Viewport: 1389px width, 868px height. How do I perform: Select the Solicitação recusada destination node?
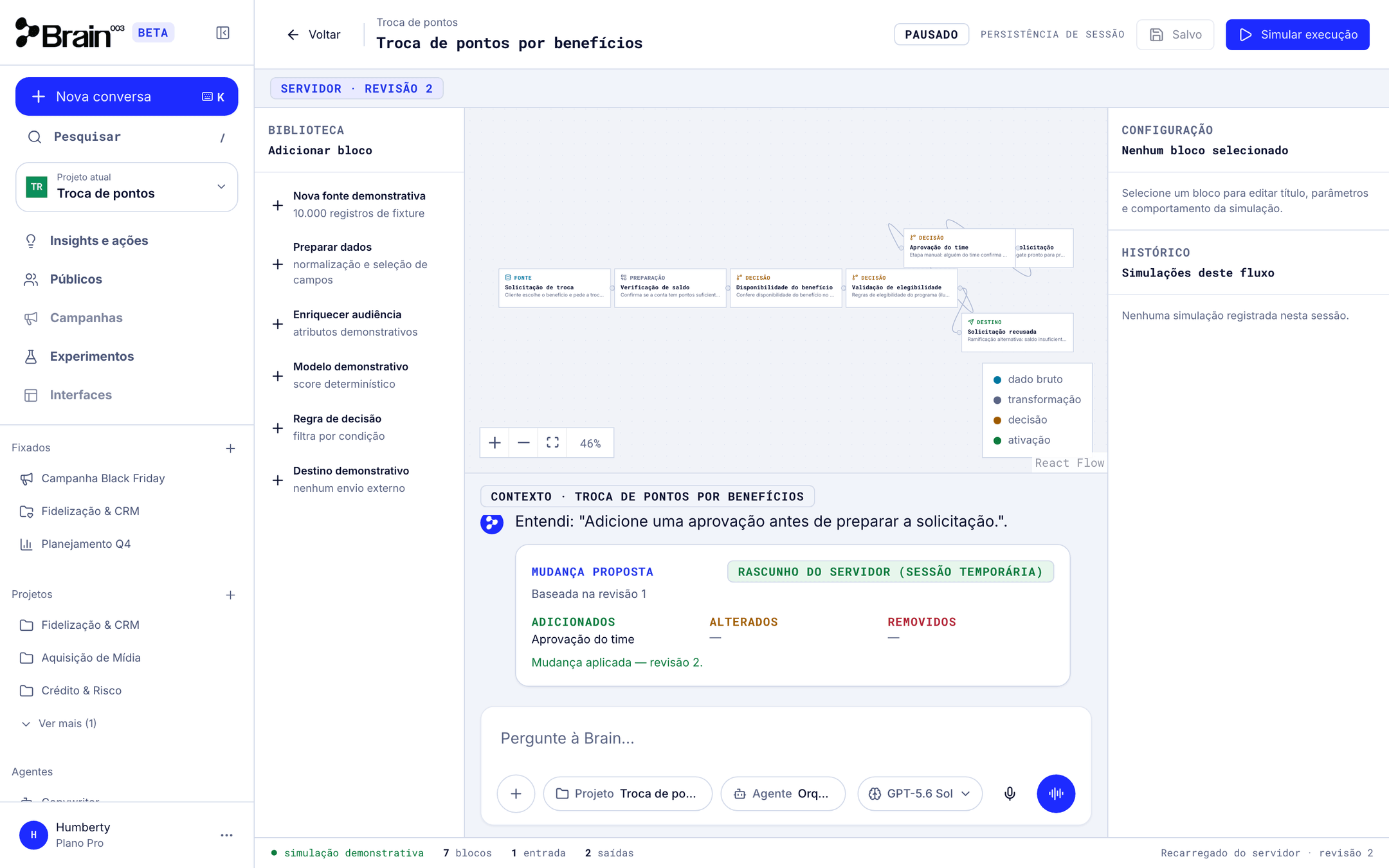(x=1017, y=332)
